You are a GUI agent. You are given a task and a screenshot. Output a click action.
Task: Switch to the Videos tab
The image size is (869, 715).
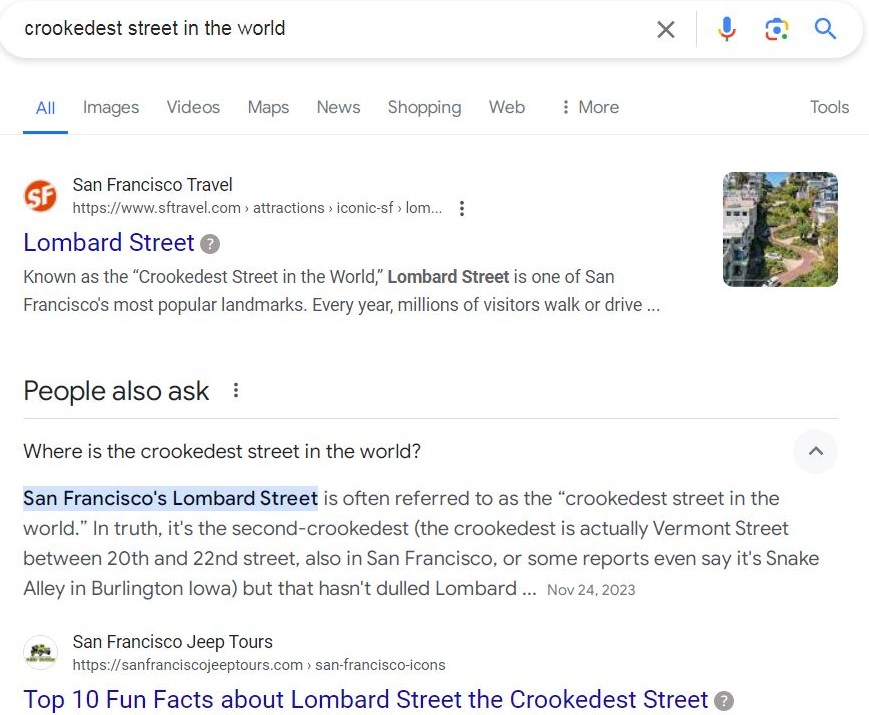tap(193, 107)
